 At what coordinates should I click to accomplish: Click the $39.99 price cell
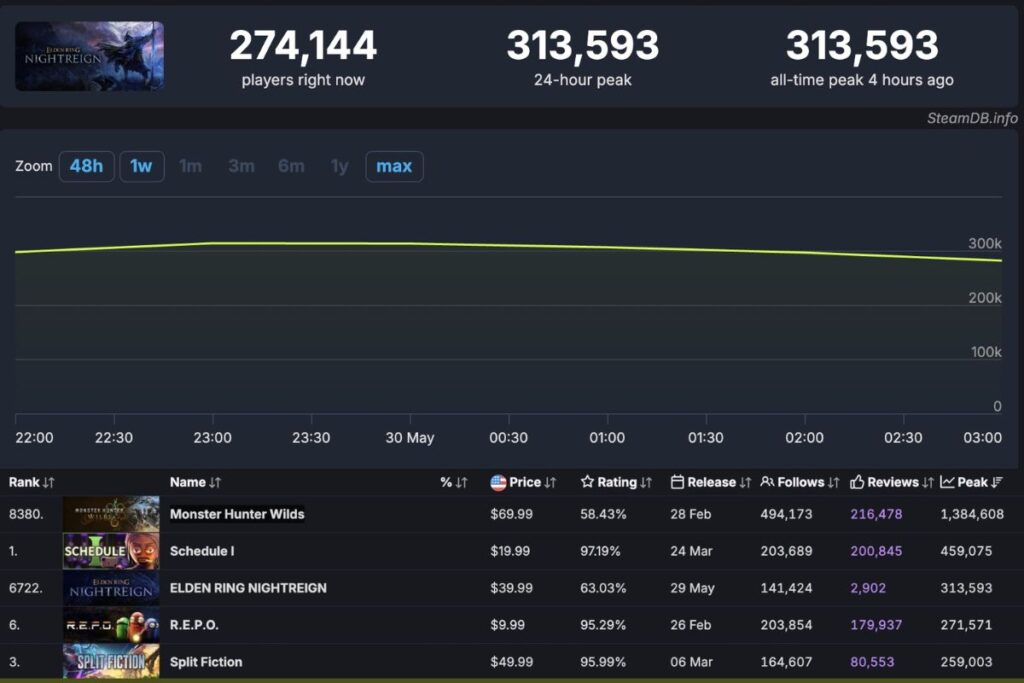(x=511, y=588)
